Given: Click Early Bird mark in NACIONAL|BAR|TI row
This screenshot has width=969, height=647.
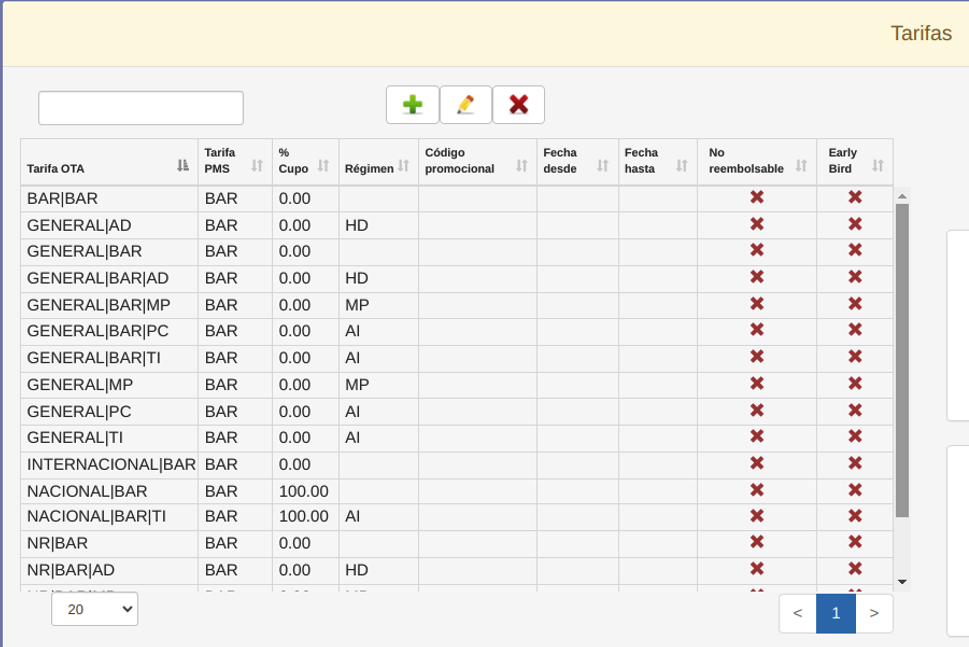Looking at the screenshot, I should tap(855, 515).
